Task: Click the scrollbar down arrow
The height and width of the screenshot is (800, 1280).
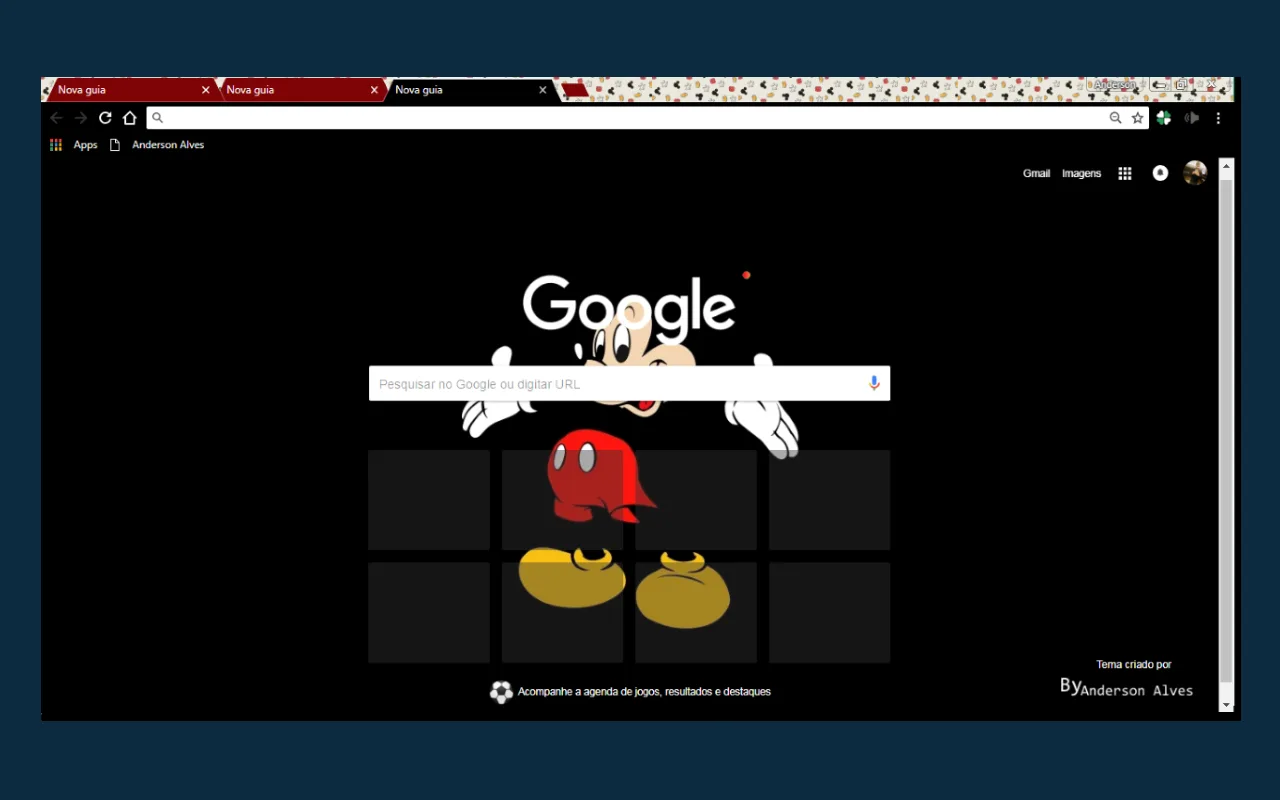Action: (x=1226, y=705)
